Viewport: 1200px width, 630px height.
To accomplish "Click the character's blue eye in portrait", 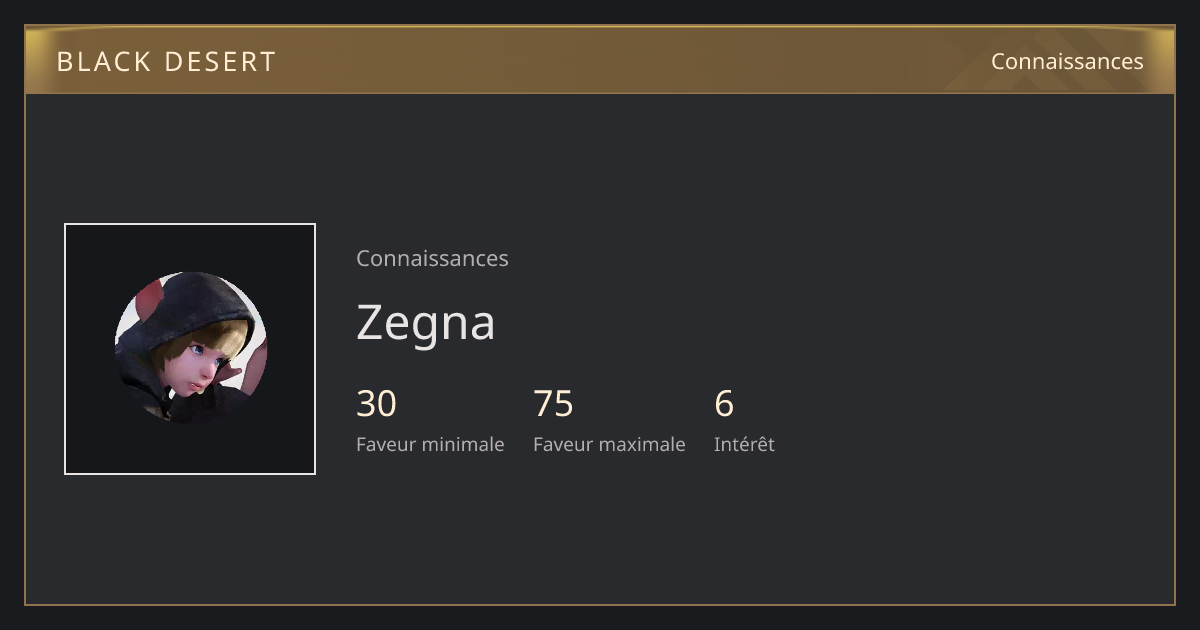I will (197, 351).
